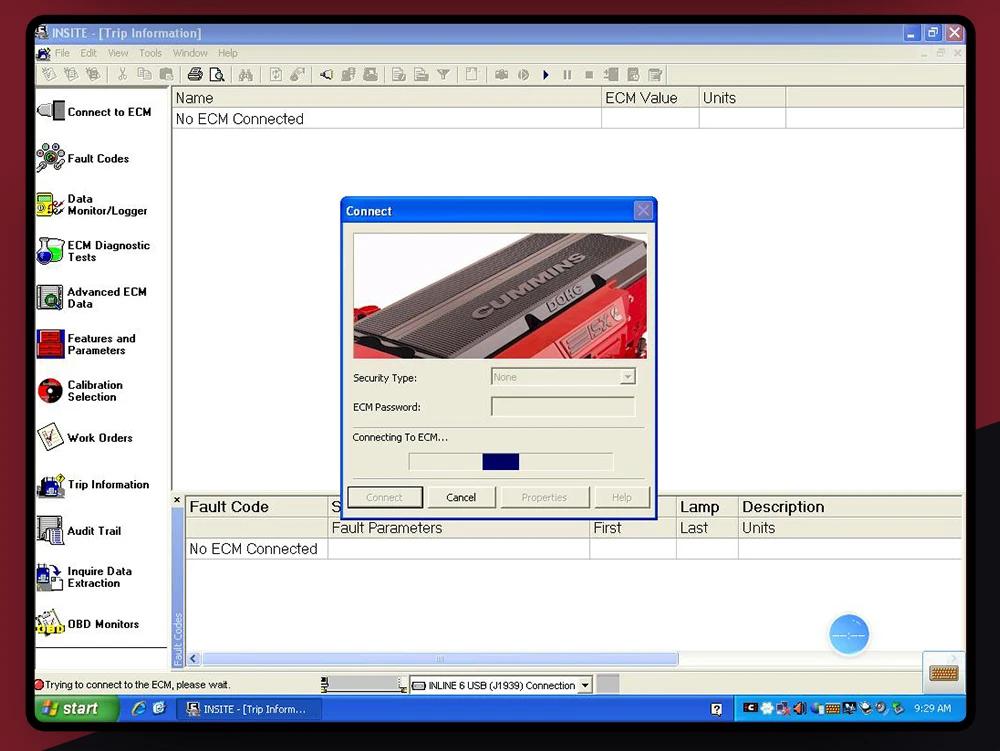Click the print icon in the toolbar

[x=195, y=75]
